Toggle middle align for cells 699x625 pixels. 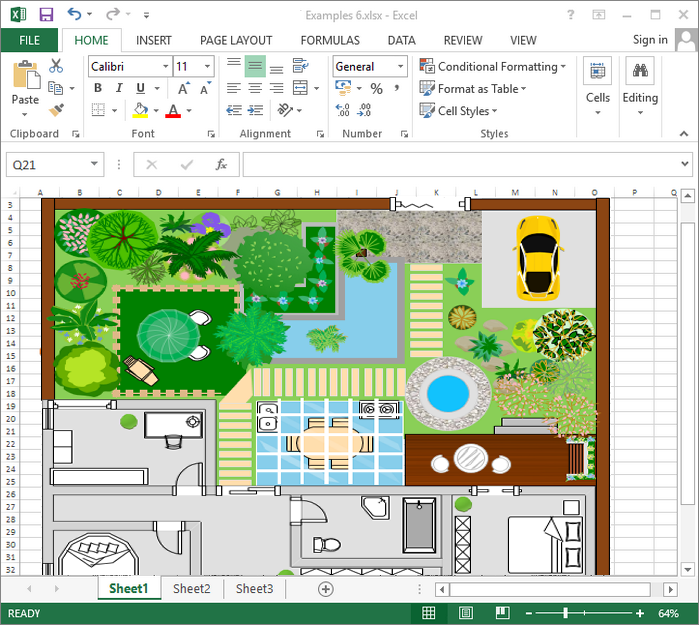pyautogui.click(x=255, y=66)
